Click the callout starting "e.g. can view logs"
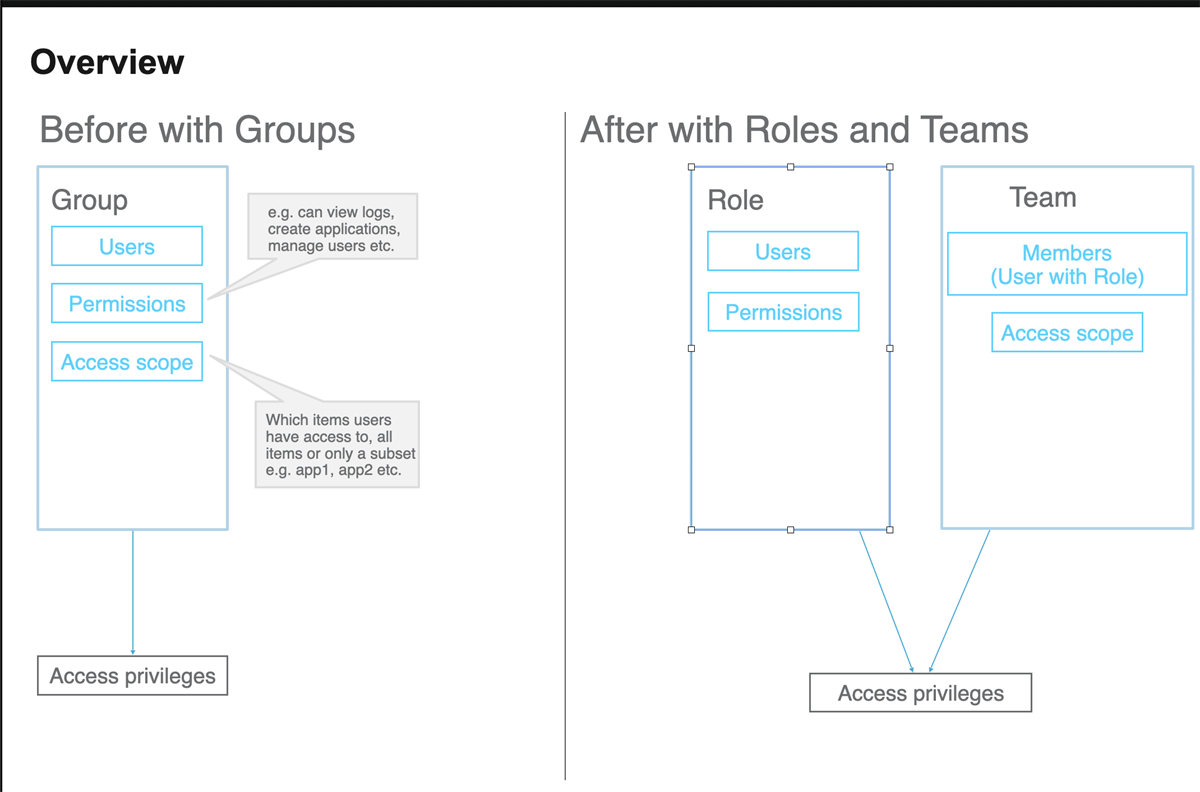Screen dimensions: 1200x792 [x=333, y=227]
